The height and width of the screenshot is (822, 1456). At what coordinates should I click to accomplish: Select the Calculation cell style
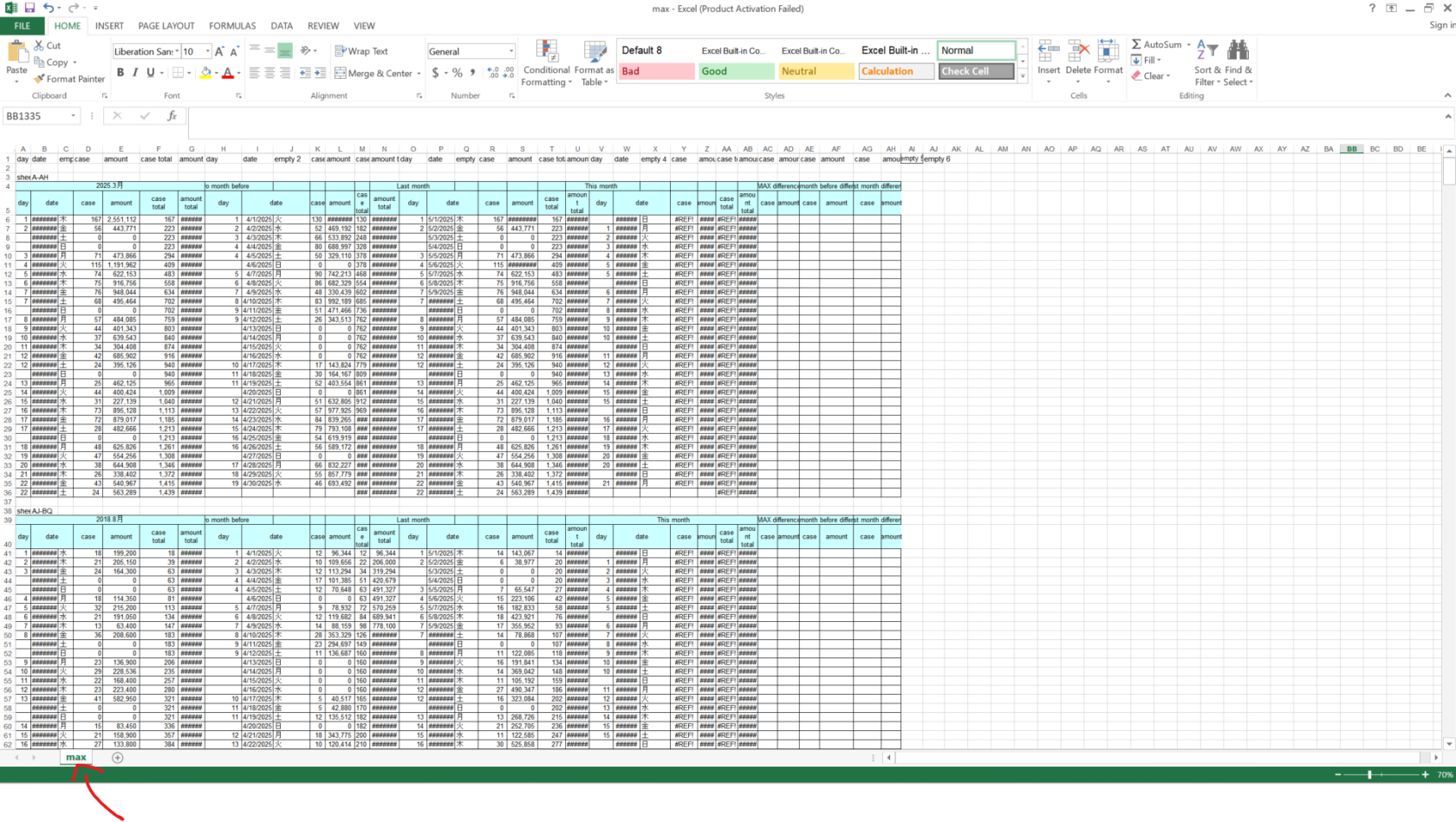point(895,71)
